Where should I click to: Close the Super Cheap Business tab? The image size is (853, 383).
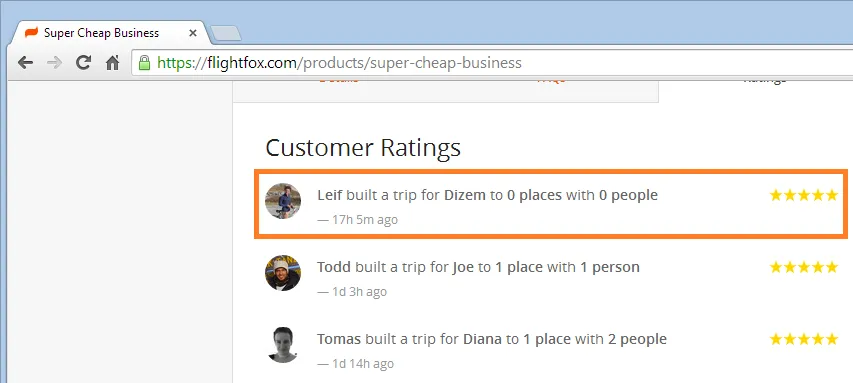[x=193, y=33]
